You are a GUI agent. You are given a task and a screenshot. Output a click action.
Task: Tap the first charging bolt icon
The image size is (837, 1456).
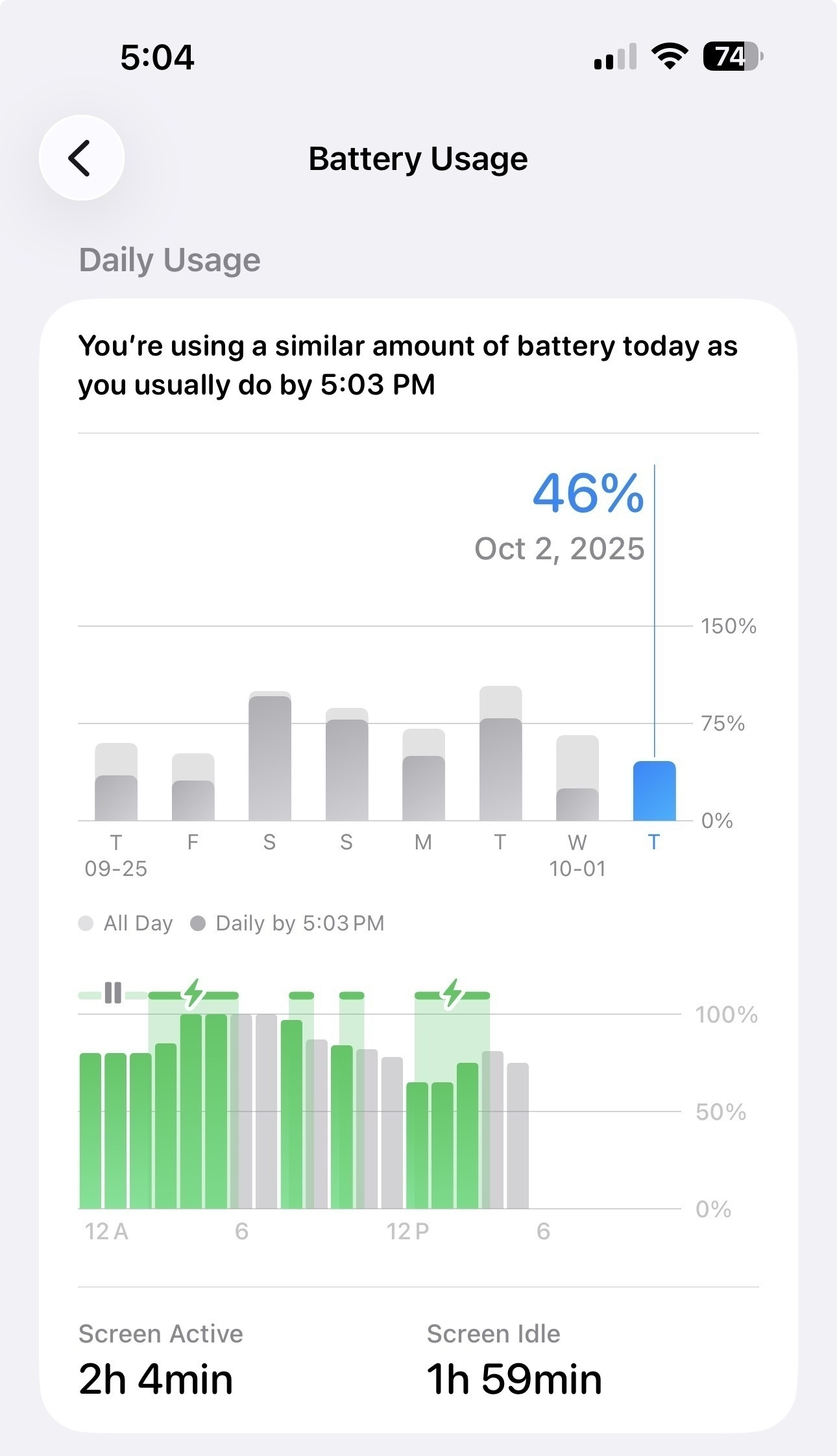tap(193, 993)
